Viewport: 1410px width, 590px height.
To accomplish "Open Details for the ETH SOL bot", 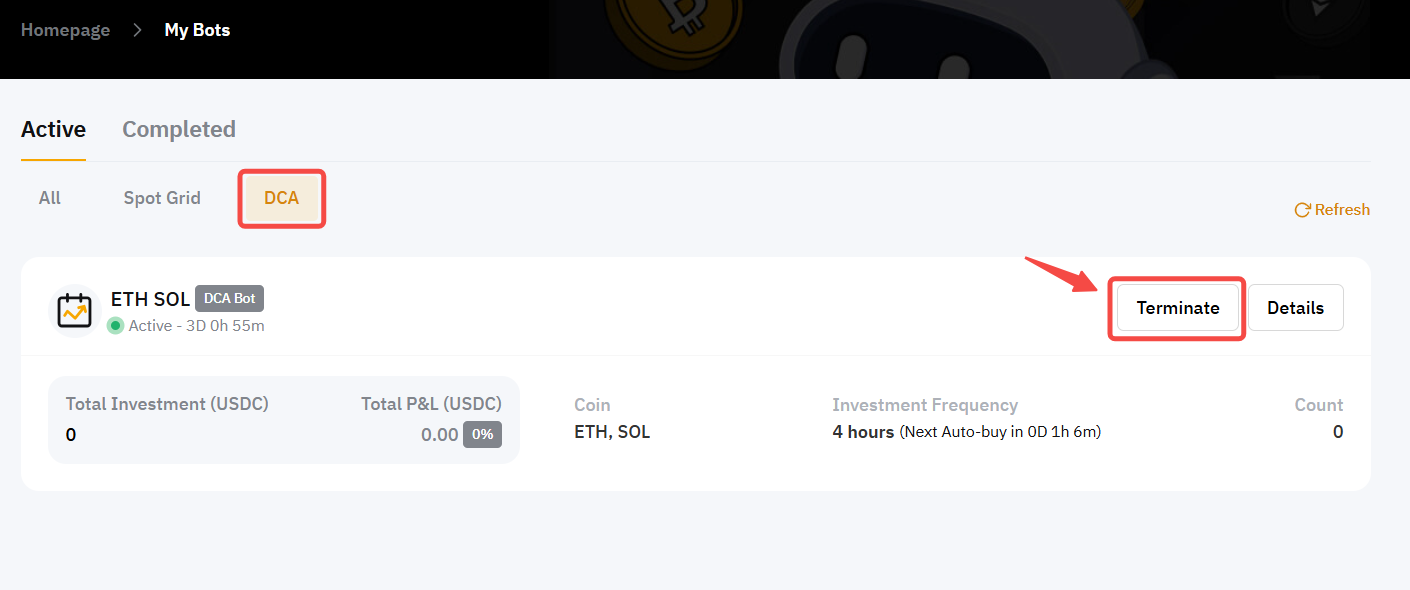I will [x=1295, y=308].
